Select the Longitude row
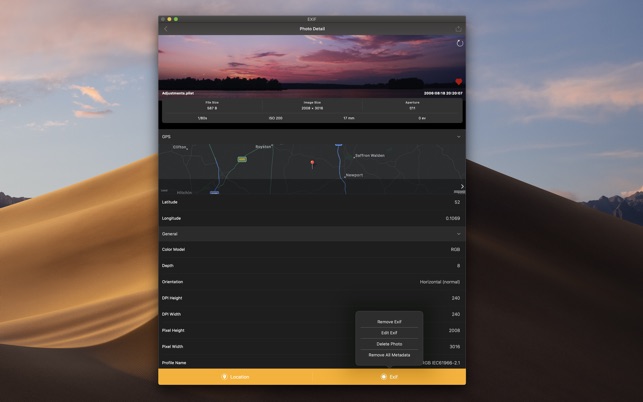Viewport: 643px width, 402px height. tap(312, 218)
